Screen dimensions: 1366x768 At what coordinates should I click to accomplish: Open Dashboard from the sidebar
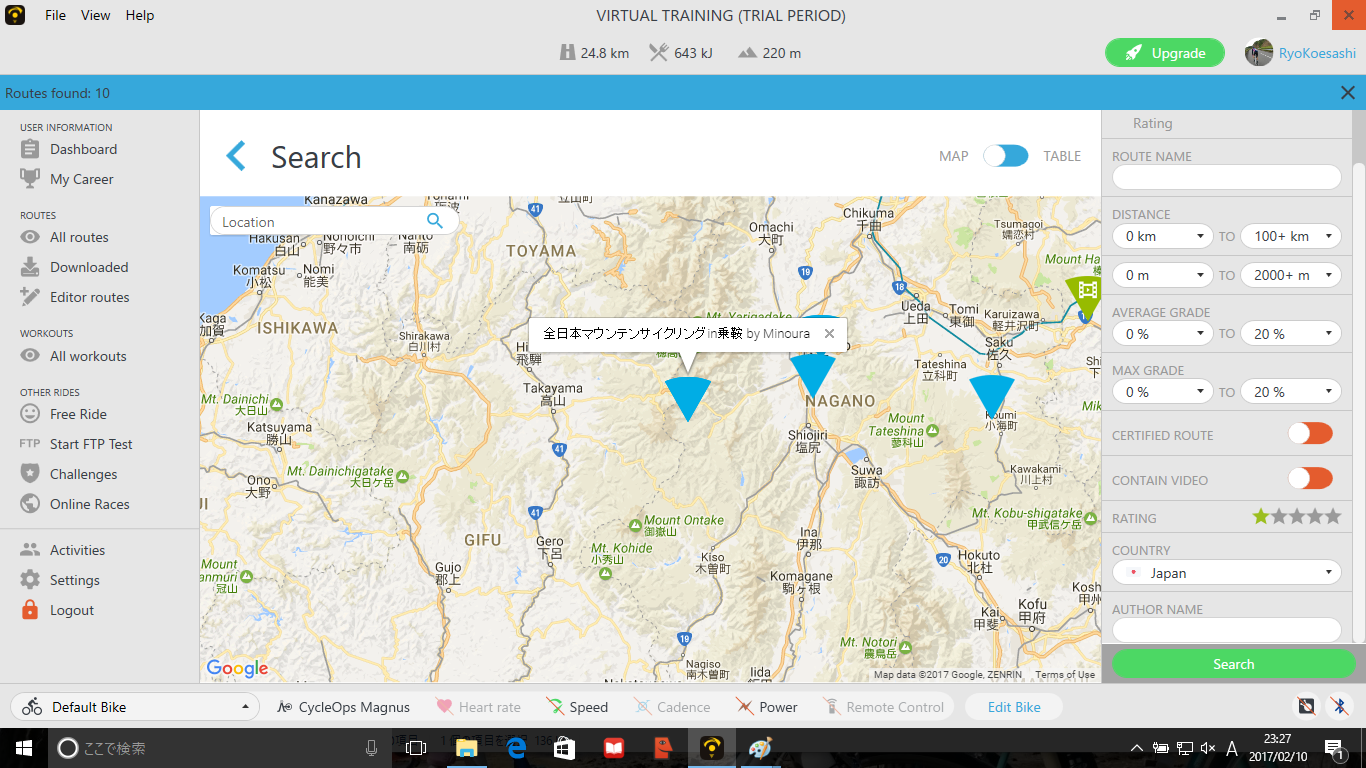pos(83,149)
